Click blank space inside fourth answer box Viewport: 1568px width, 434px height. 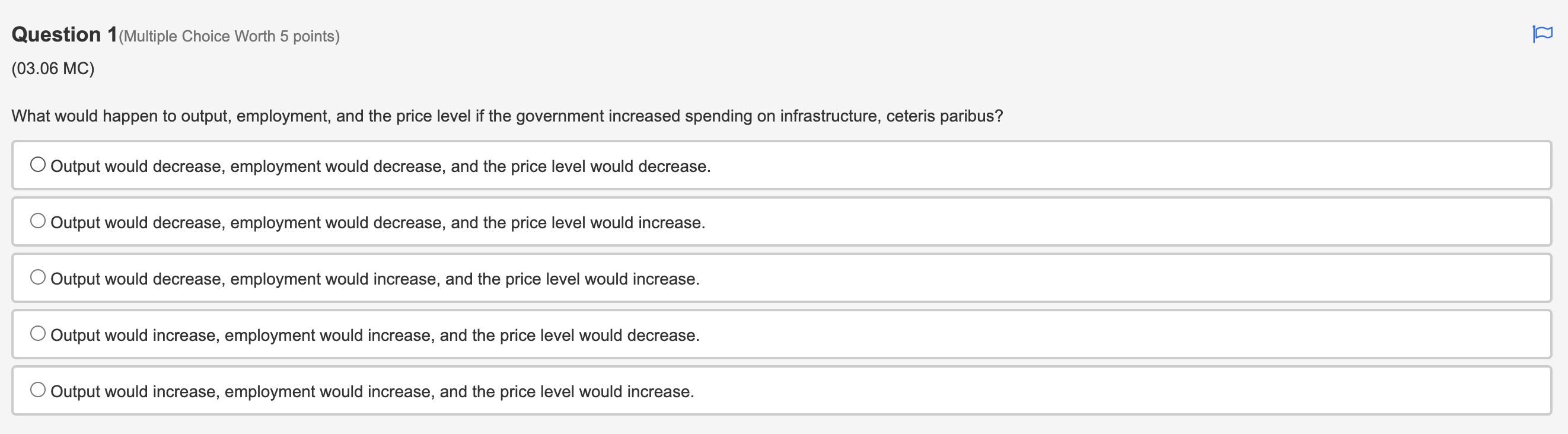[x=1126, y=334]
